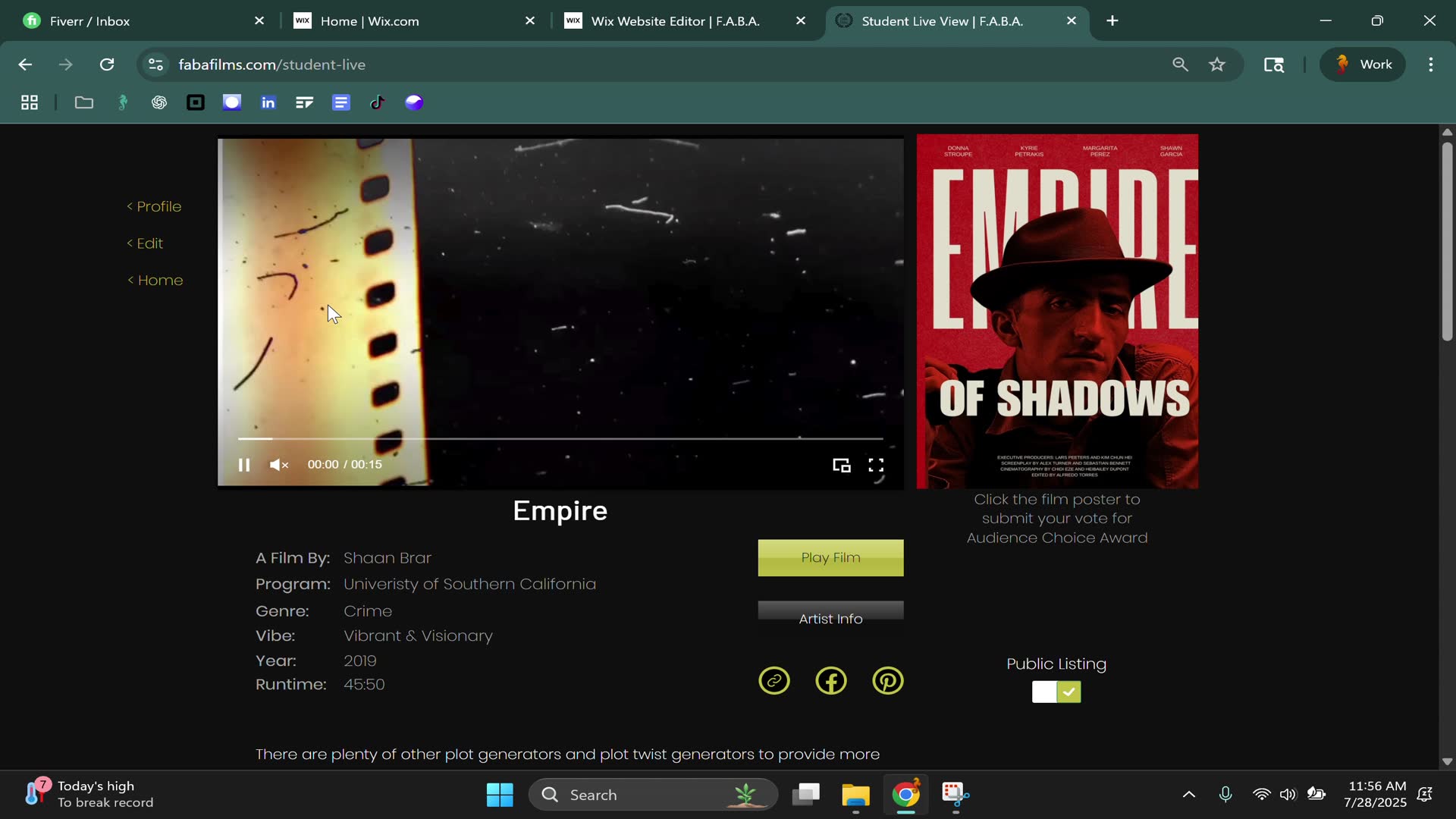Bookmark this page with star icon
Screen dimensions: 1456x819
[1217, 64]
